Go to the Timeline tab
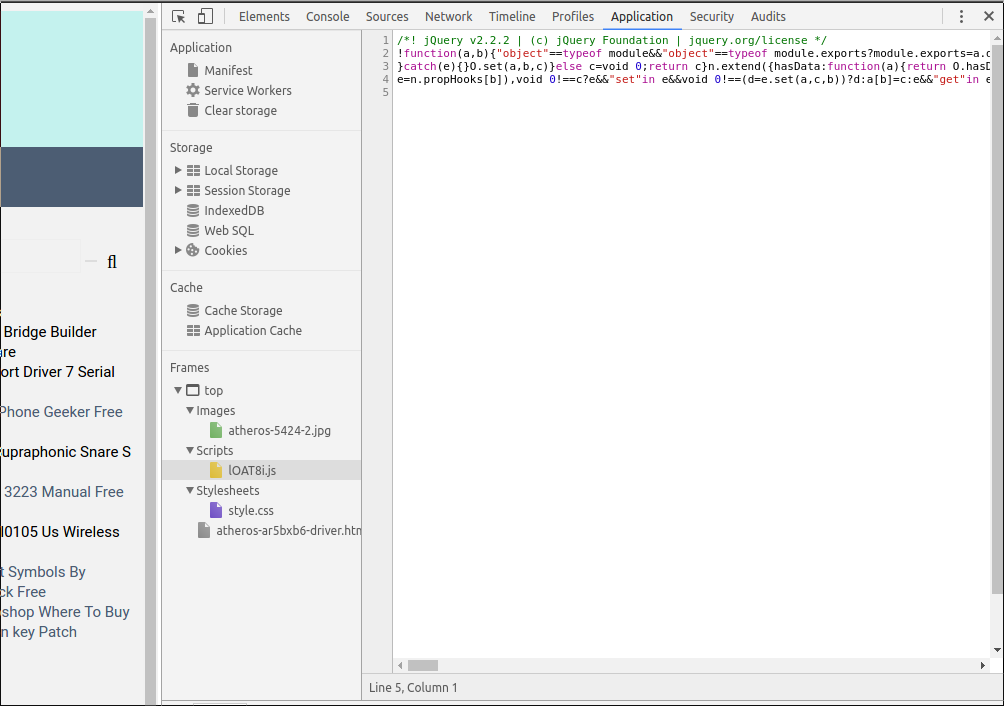Image resolution: width=1004 pixels, height=706 pixels. (512, 17)
